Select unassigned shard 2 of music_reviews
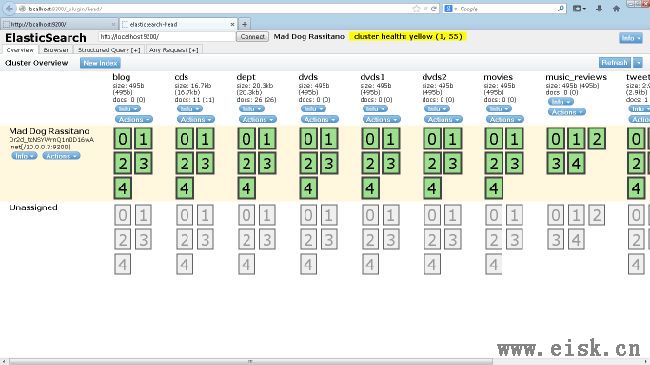This screenshot has height=365, width=650. tap(597, 215)
